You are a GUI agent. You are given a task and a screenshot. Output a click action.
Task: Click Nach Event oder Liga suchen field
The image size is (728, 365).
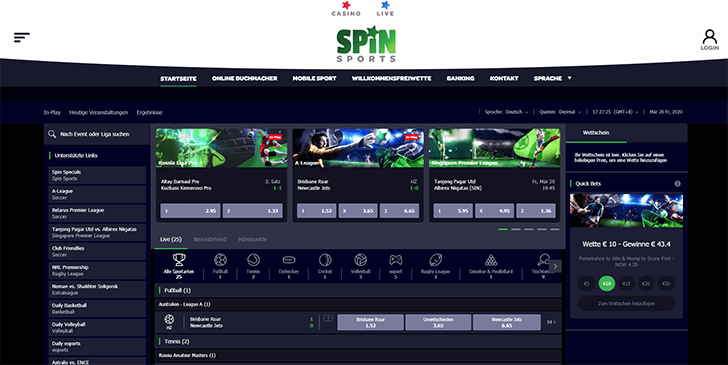97,134
